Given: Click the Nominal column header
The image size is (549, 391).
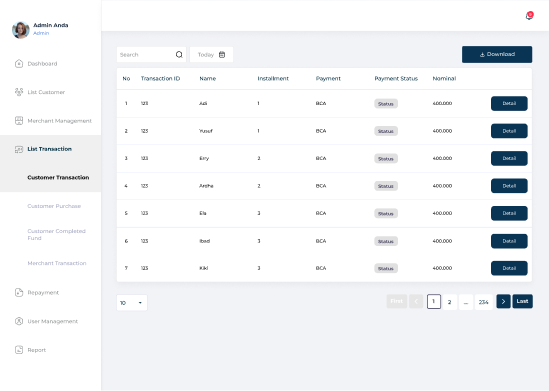Looking at the screenshot, I should pos(444,78).
